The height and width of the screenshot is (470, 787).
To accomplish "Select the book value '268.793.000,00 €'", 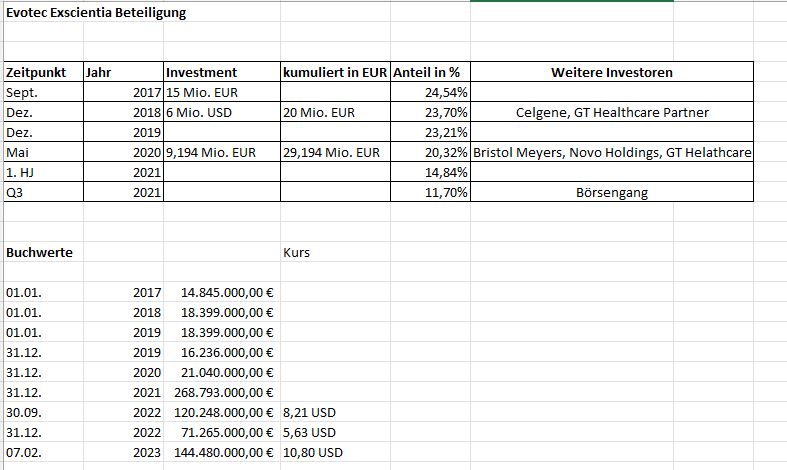I will click(222, 392).
